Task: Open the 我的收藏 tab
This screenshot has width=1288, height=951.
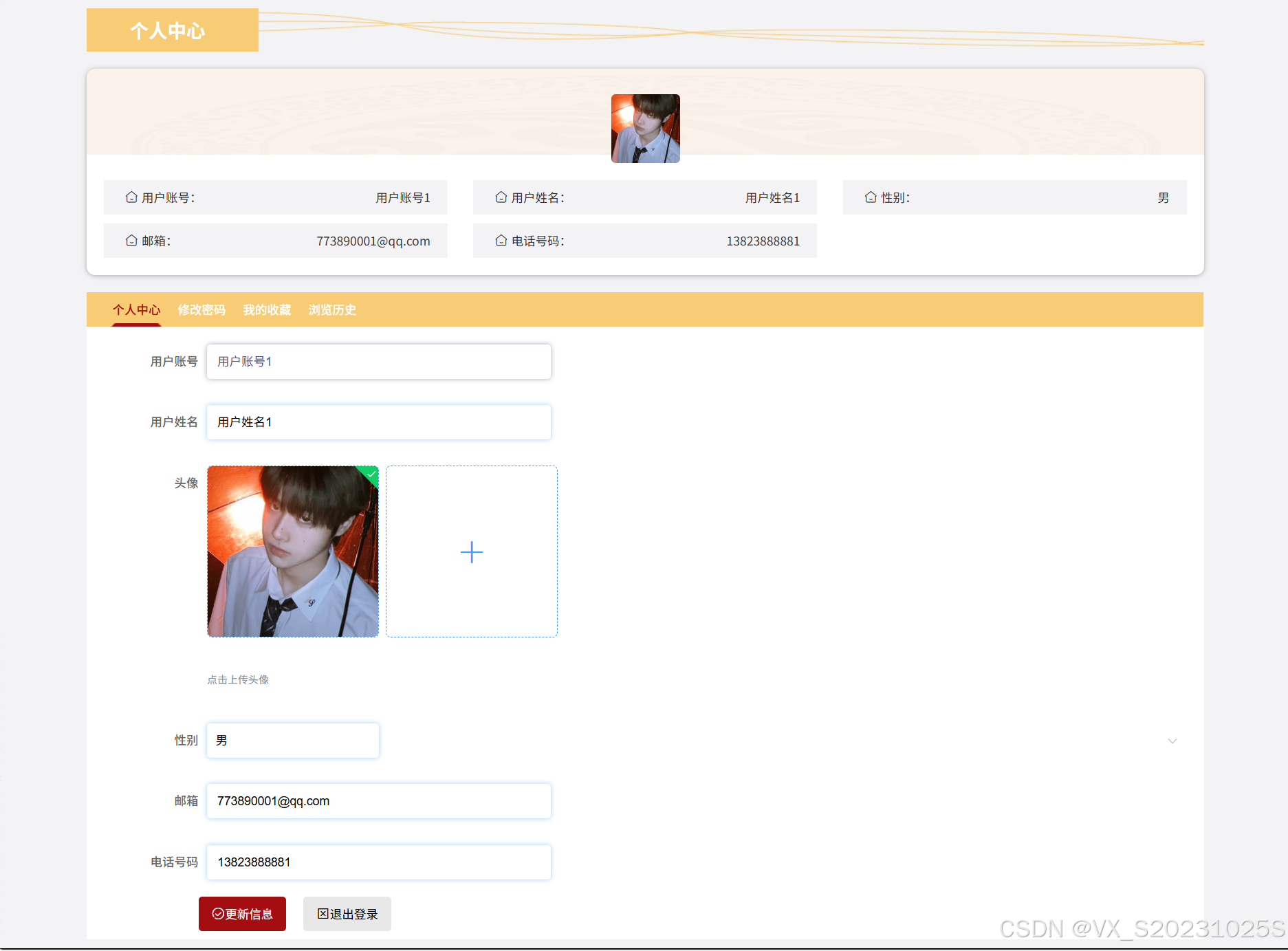Action: tap(267, 310)
